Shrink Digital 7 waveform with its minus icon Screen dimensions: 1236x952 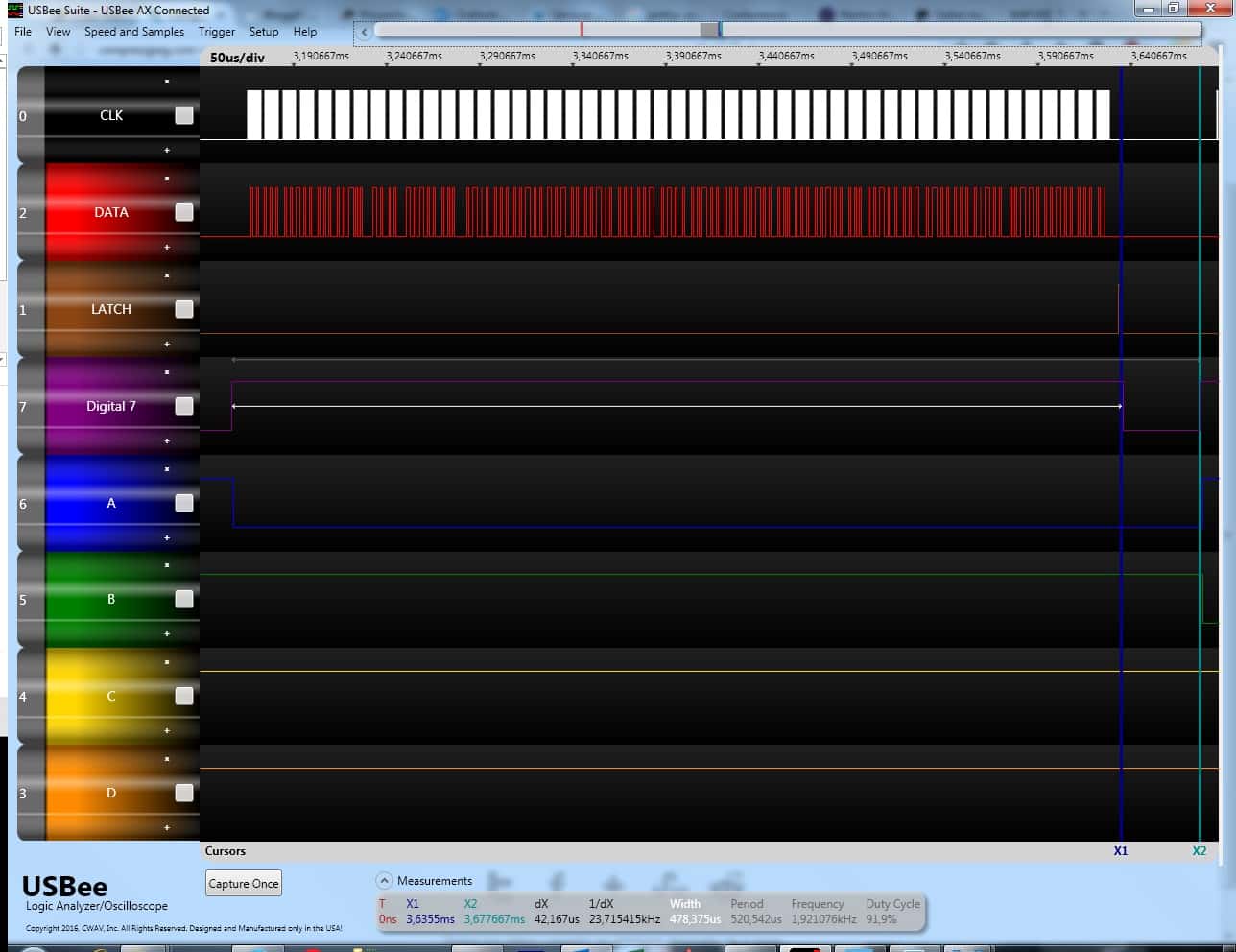click(x=167, y=372)
